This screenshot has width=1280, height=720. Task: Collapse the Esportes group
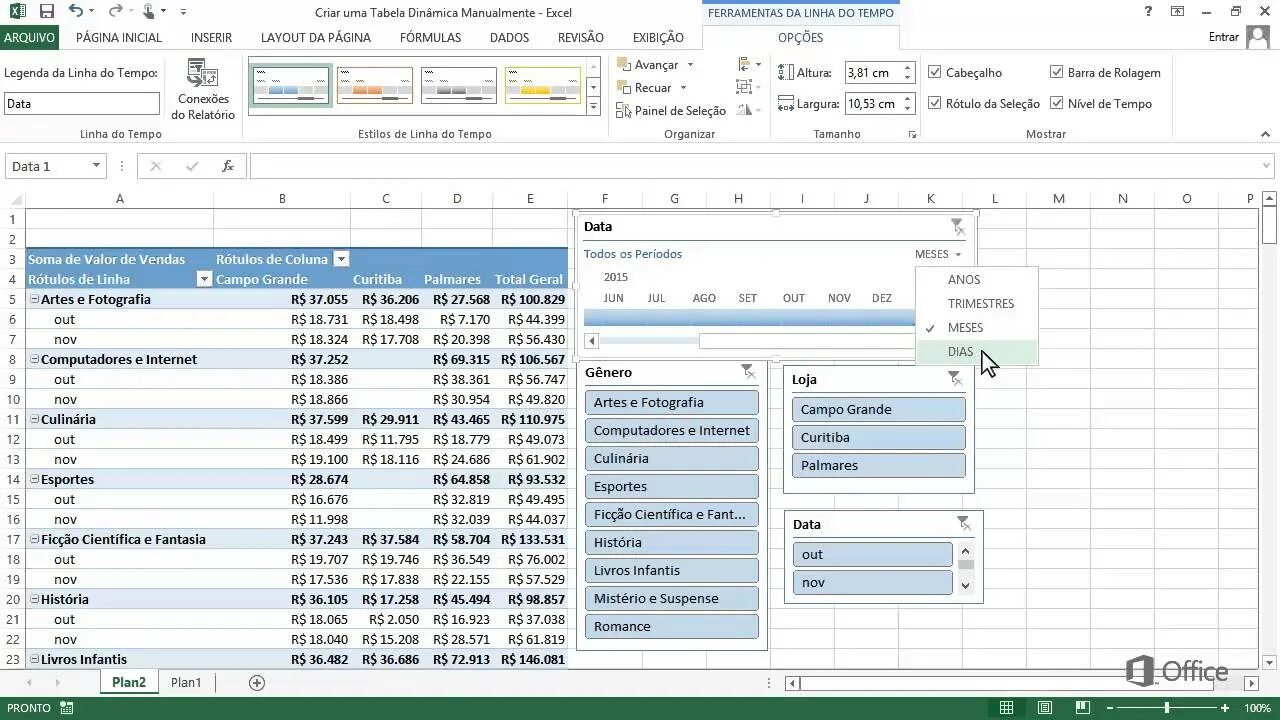pyautogui.click(x=34, y=479)
